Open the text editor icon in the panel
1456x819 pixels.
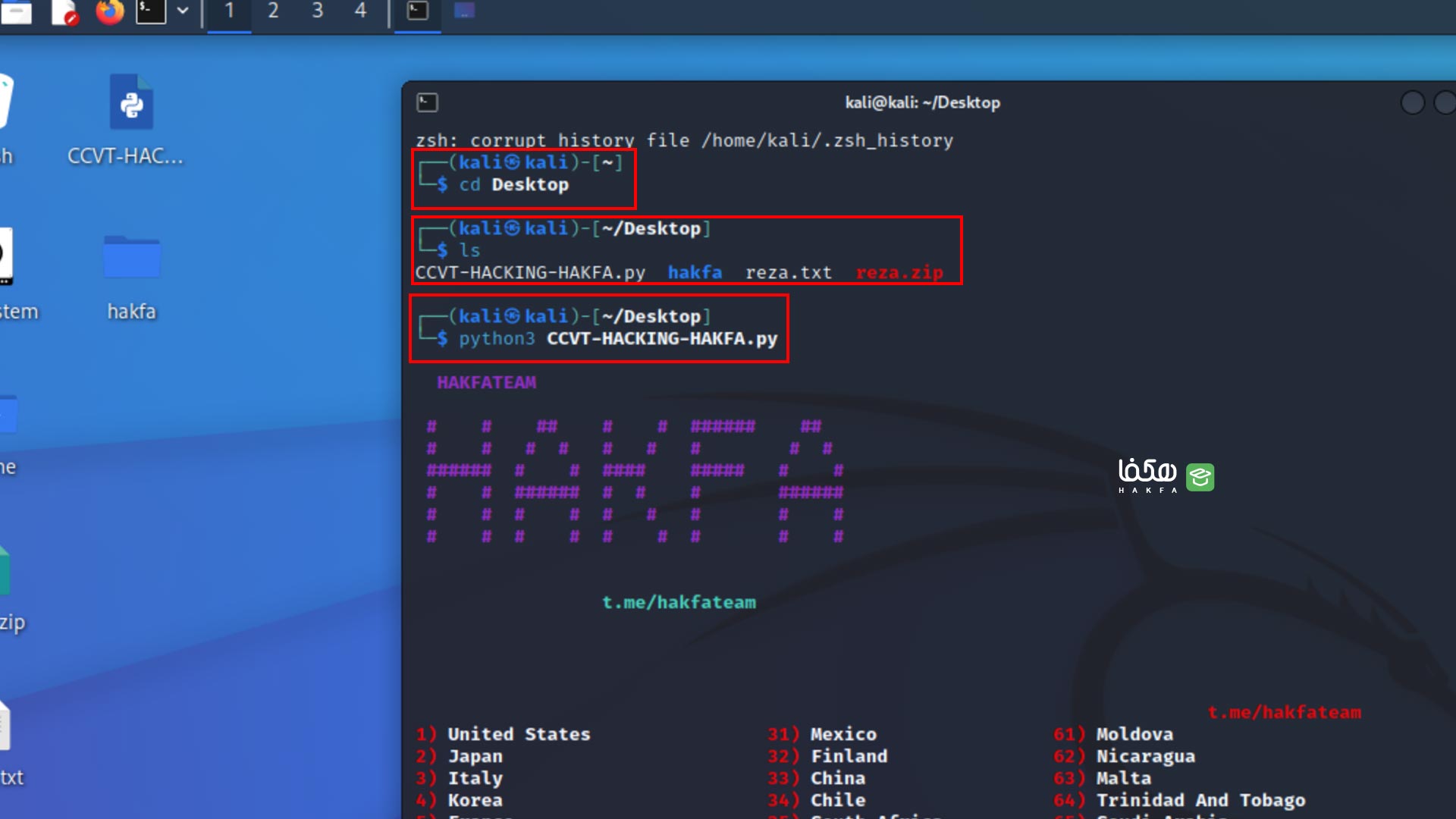click(65, 12)
